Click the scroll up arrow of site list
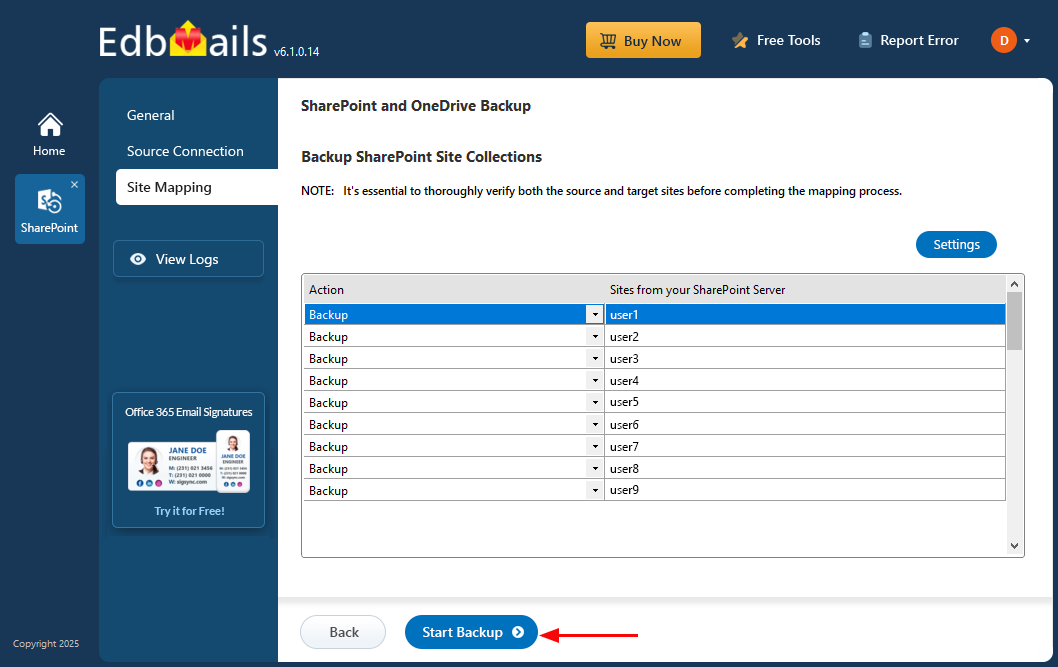The width and height of the screenshot is (1058, 667). [x=1014, y=284]
